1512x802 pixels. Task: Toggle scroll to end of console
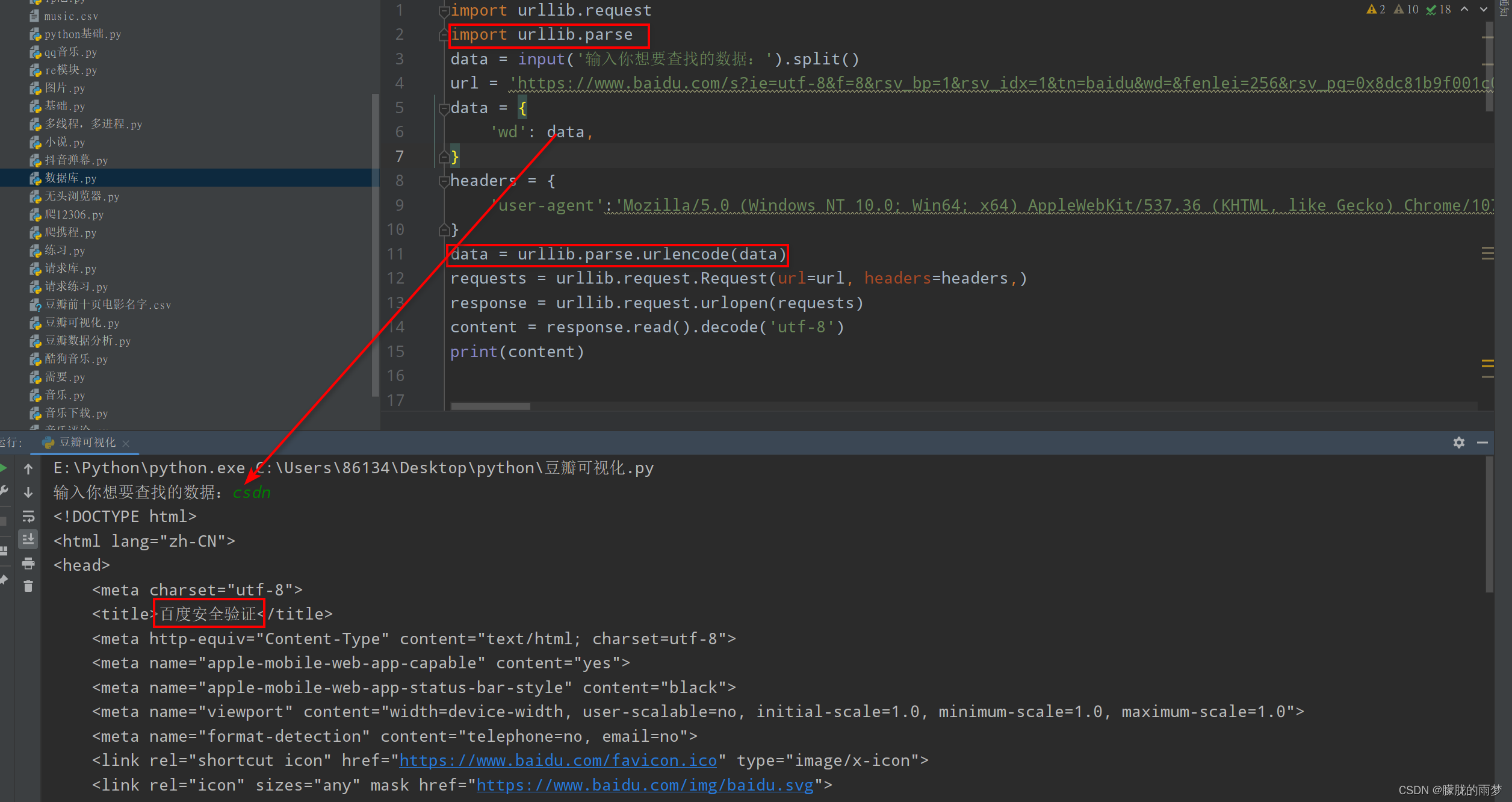[x=28, y=539]
